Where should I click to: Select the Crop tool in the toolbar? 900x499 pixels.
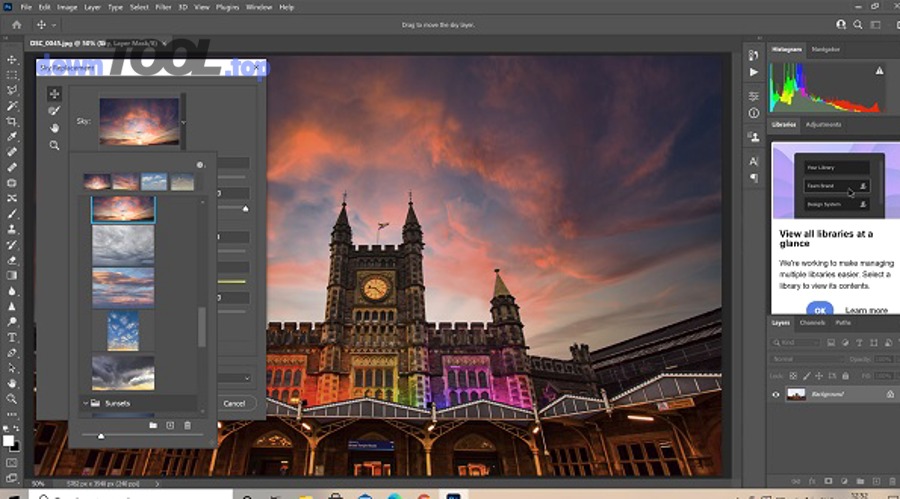12,121
